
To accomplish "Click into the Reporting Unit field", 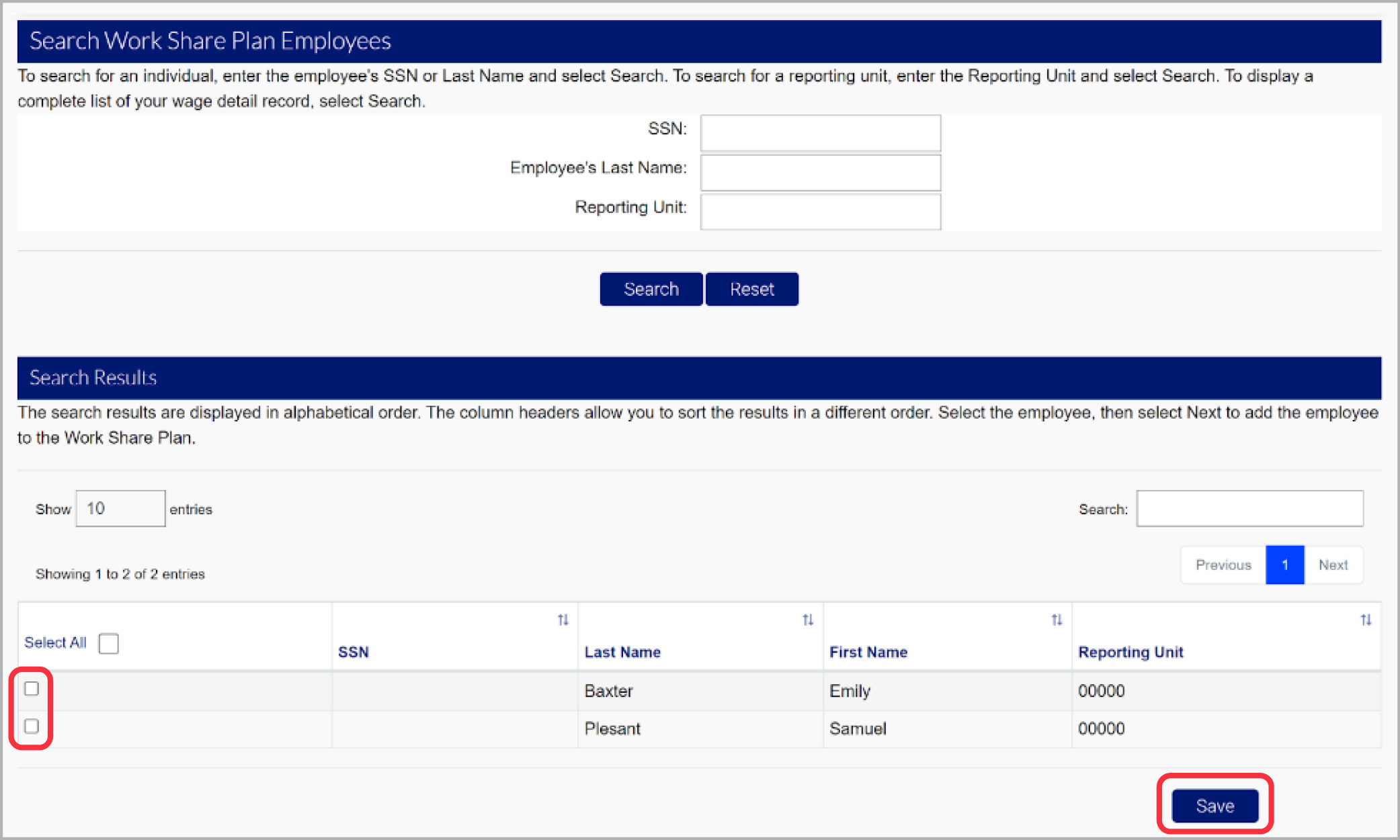I will coord(820,212).
